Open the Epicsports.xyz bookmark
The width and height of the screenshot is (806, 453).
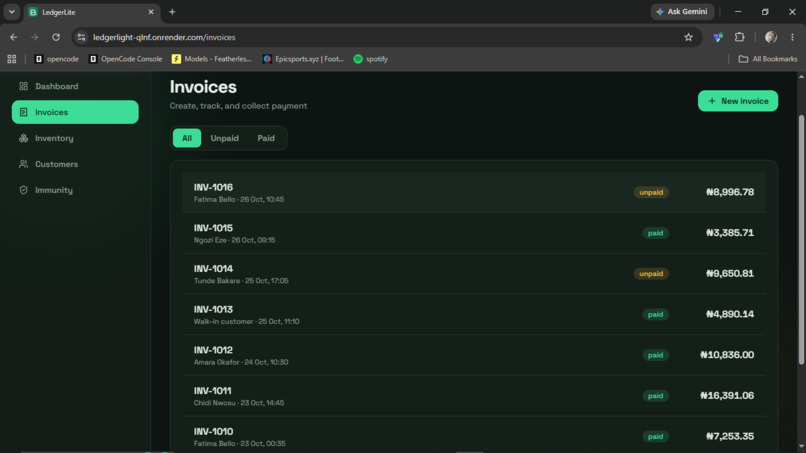point(303,59)
